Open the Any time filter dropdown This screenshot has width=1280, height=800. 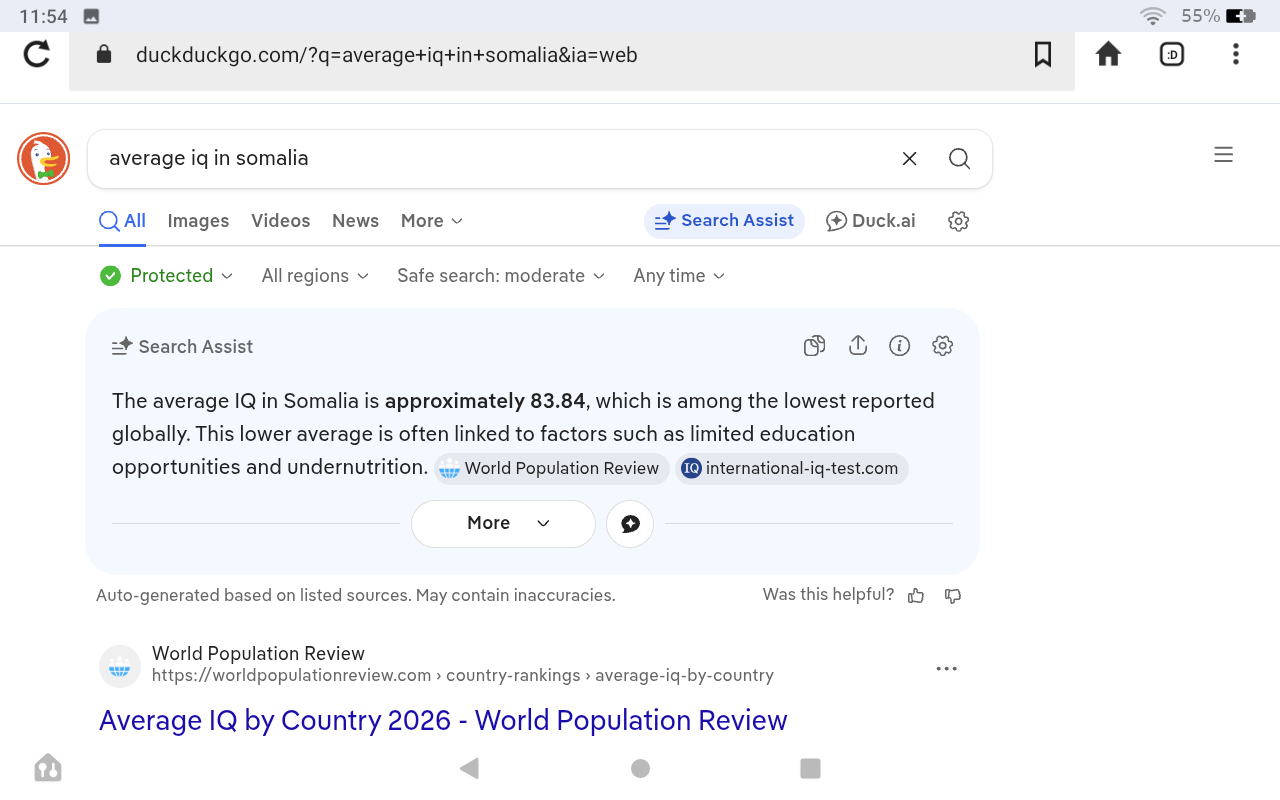[679, 276]
